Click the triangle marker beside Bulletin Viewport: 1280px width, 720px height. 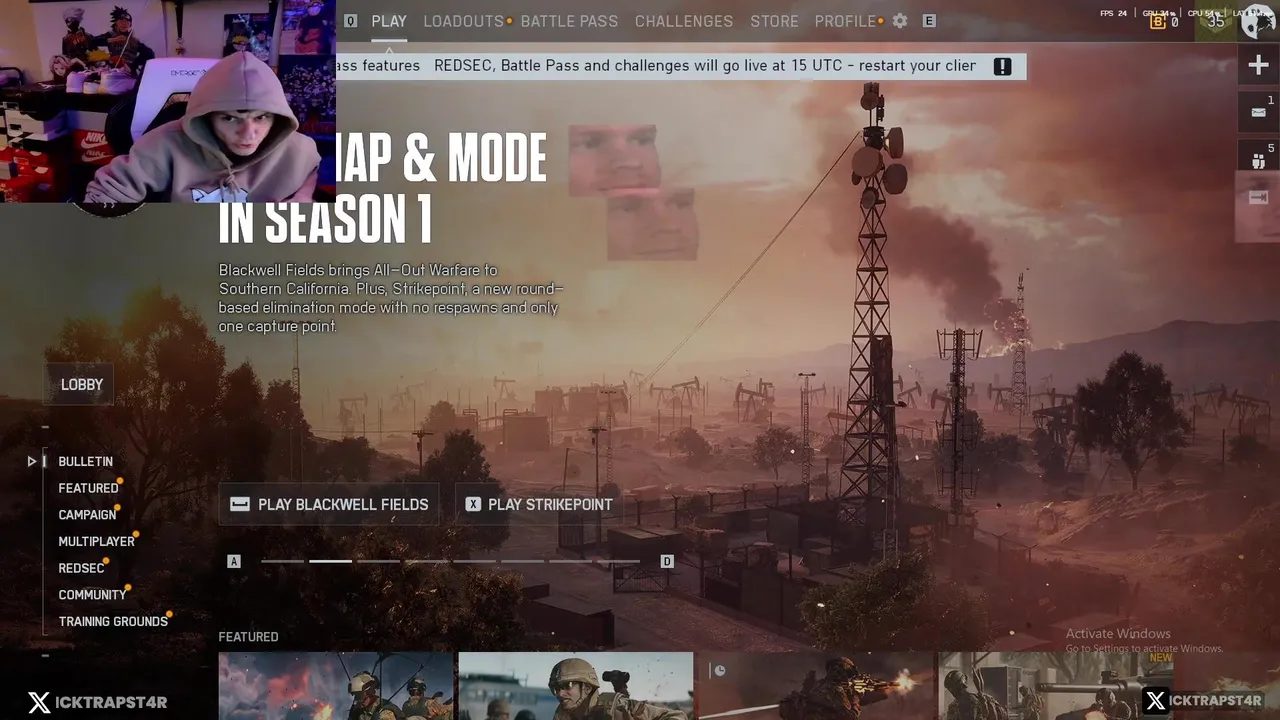32,461
